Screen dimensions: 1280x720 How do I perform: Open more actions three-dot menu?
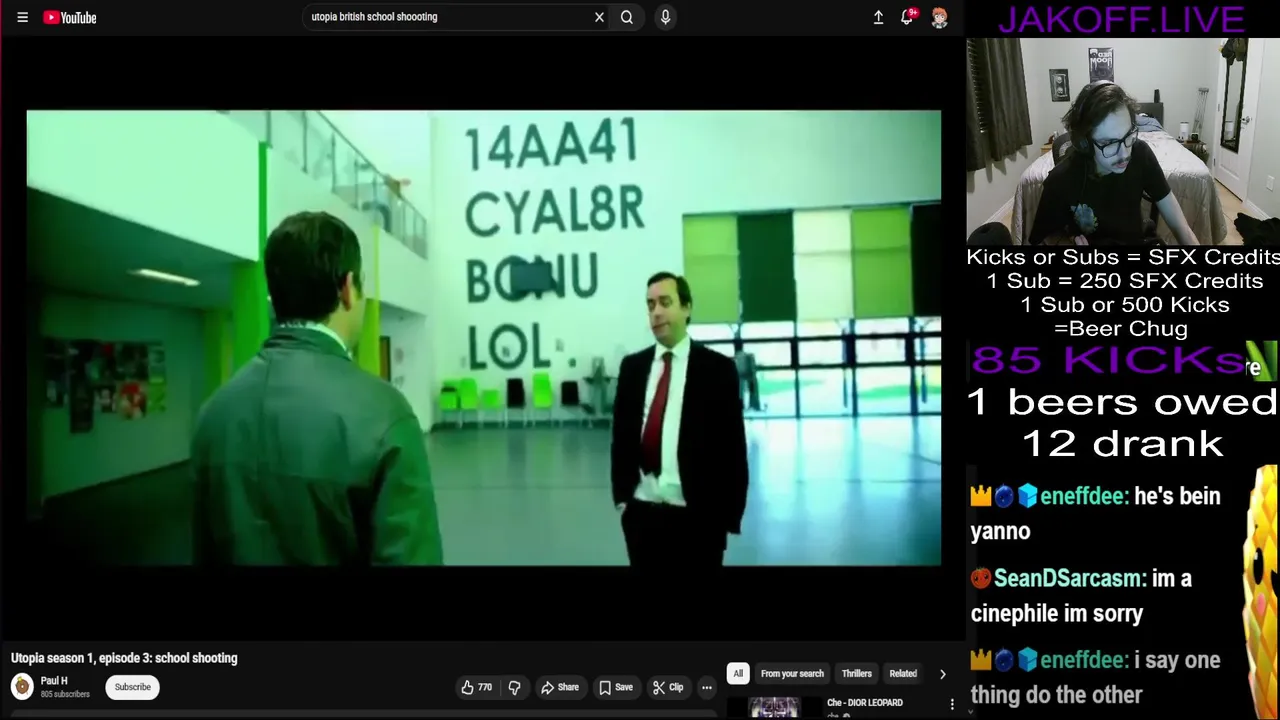pos(707,687)
